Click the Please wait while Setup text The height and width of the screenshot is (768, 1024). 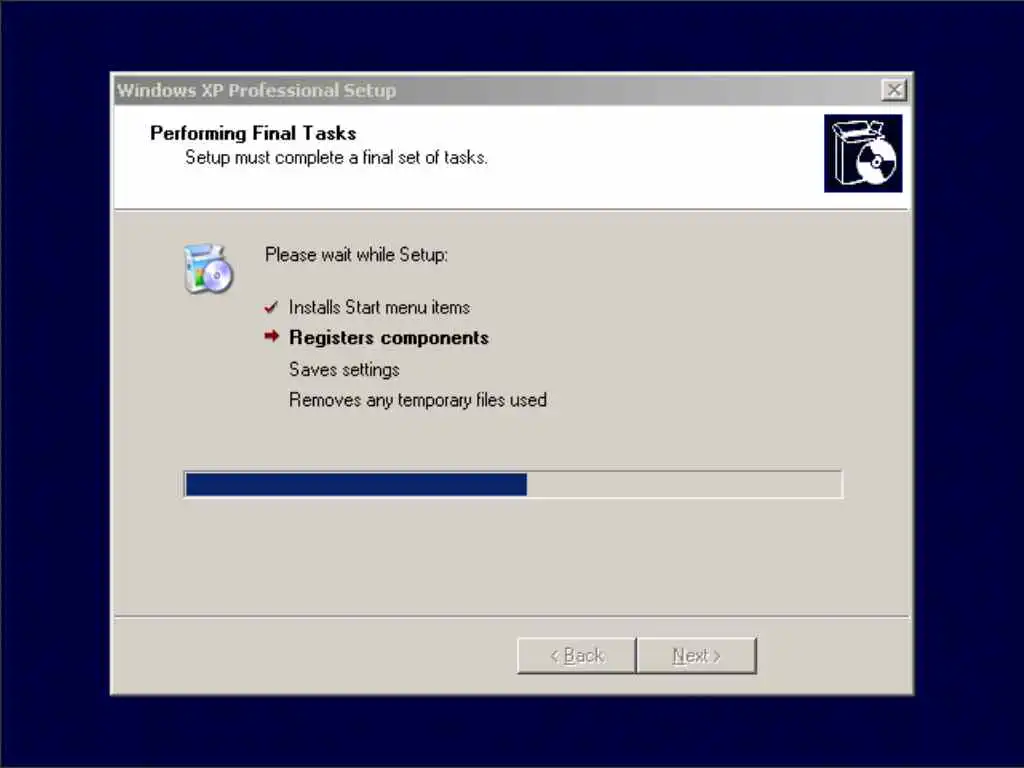click(357, 255)
